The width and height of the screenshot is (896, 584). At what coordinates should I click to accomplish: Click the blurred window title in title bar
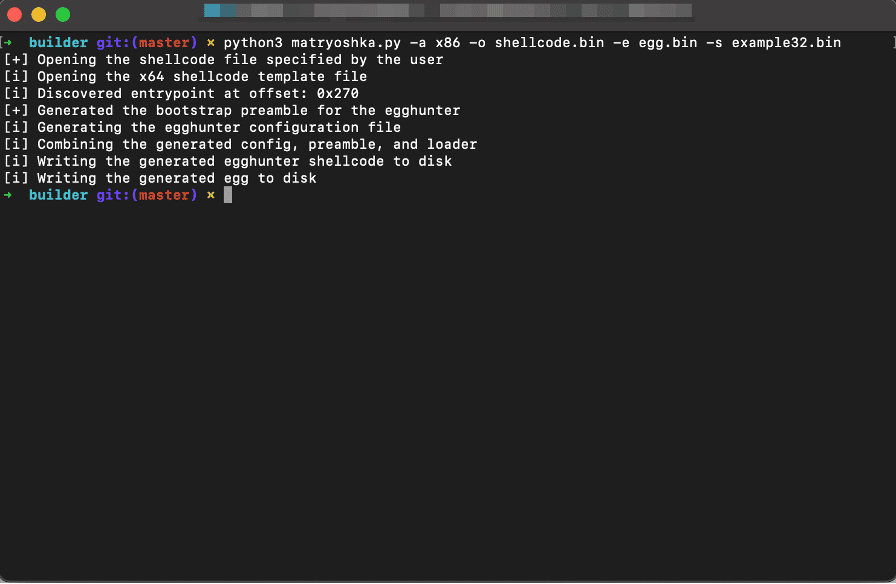[448, 10]
